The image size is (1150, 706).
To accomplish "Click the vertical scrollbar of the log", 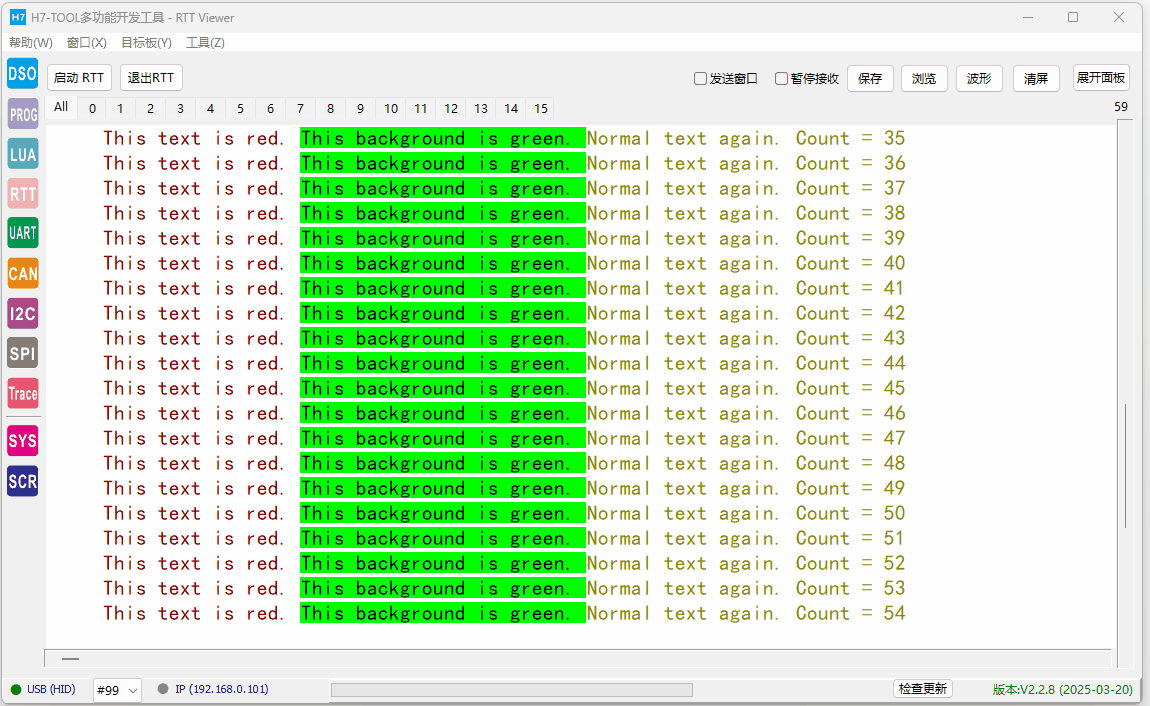I will 1125,393.
